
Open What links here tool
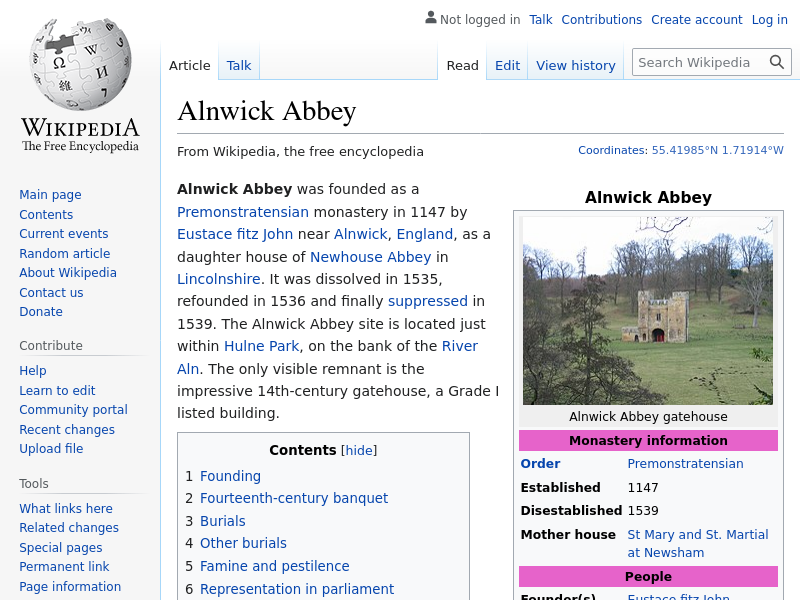[65, 509]
